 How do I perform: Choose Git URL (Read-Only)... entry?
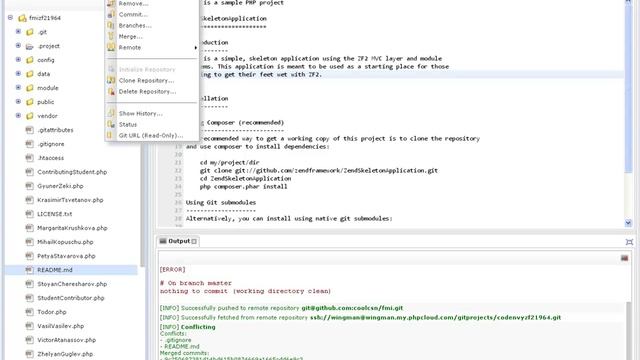(151, 136)
